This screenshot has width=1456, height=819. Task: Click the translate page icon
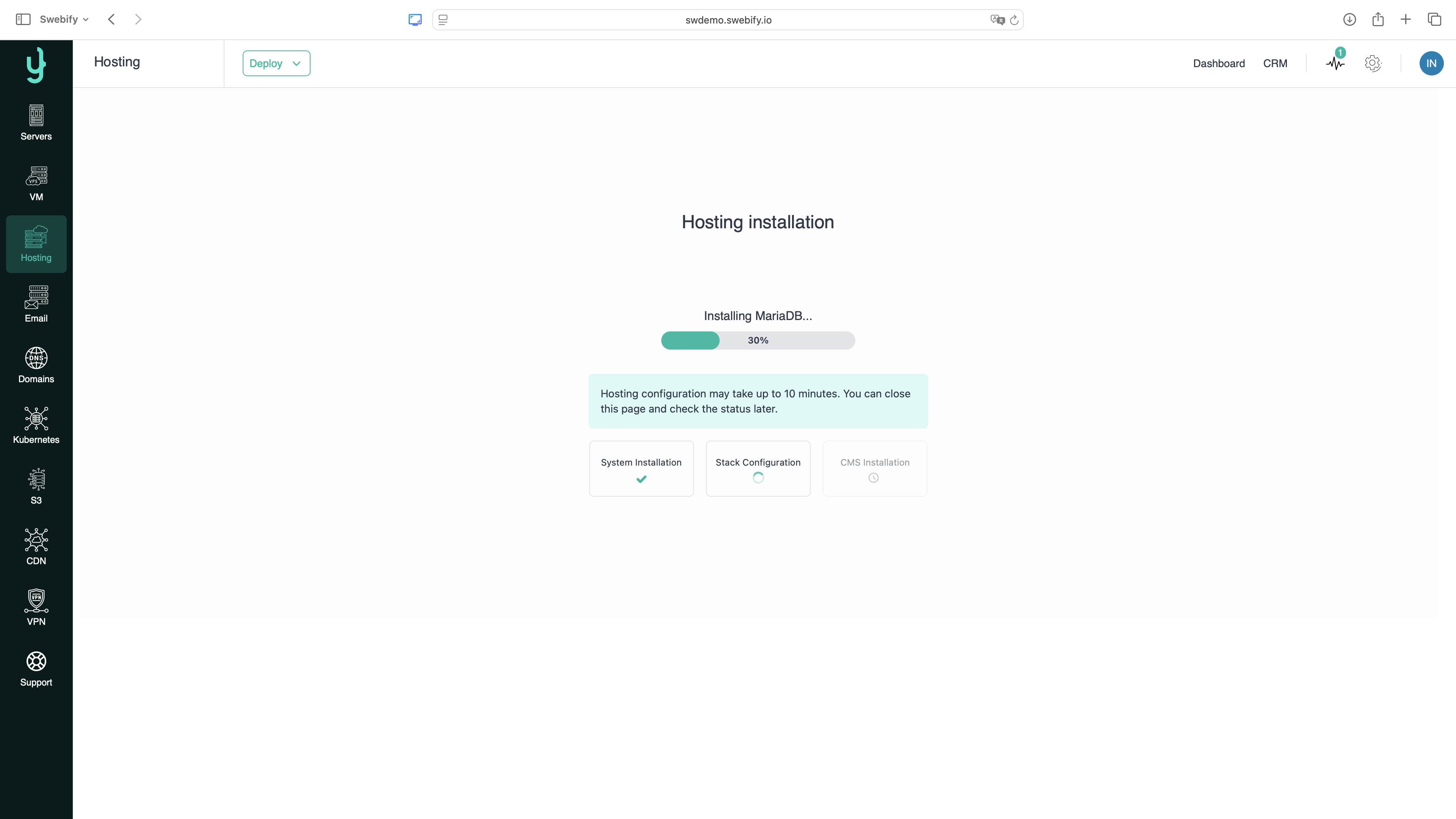[997, 20]
